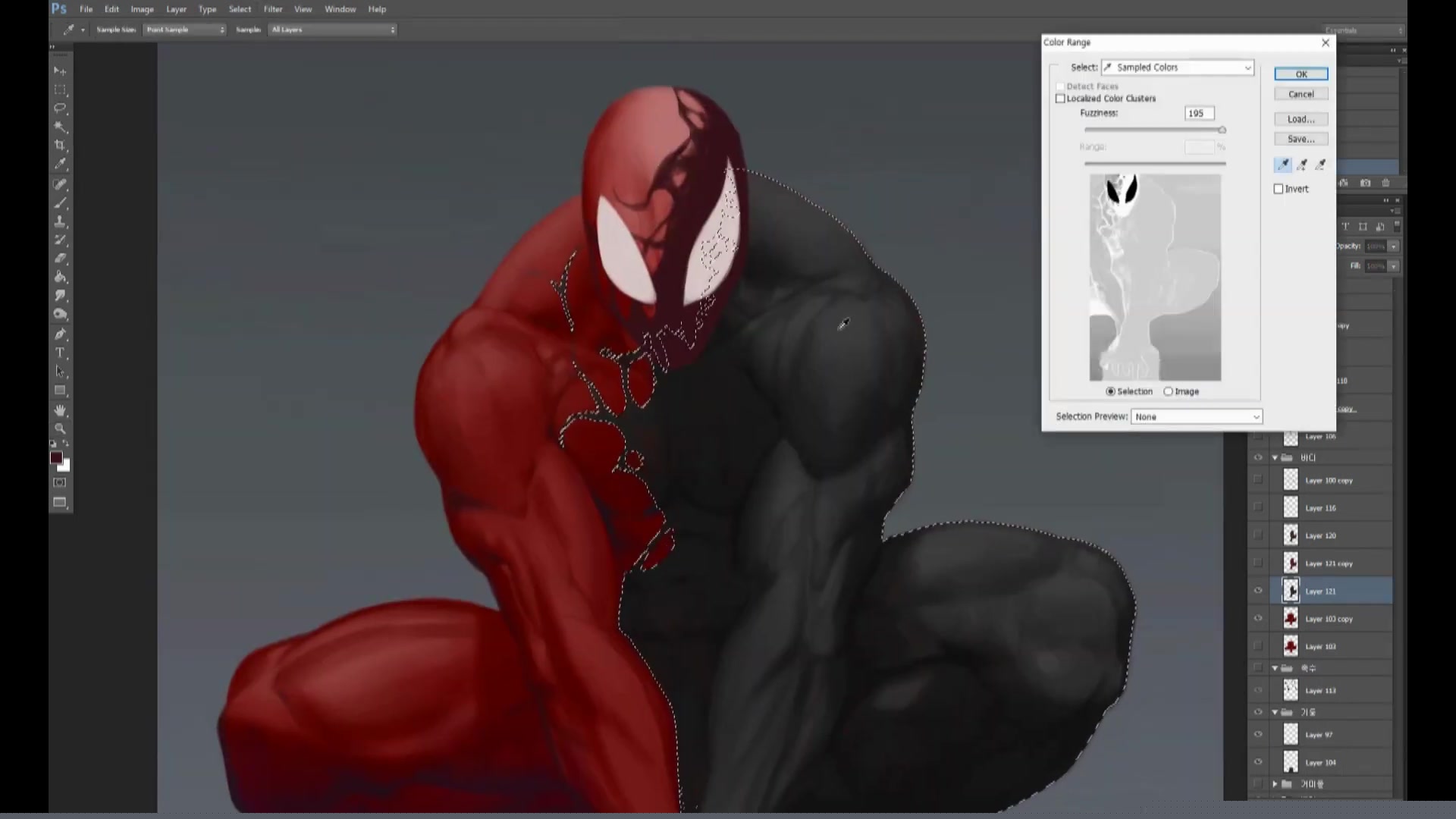Select the Healing Brush tool
1456x819 pixels.
tap(60, 184)
